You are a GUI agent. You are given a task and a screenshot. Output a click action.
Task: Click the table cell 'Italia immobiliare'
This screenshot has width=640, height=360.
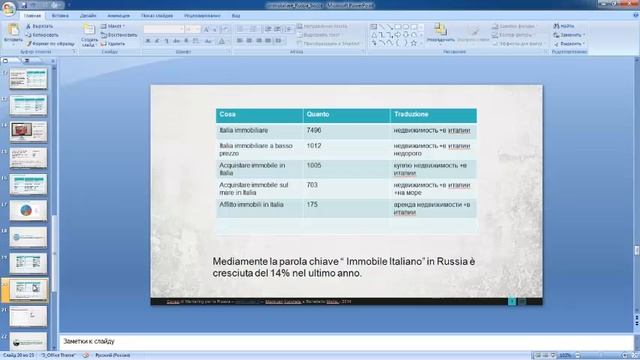click(x=260, y=131)
